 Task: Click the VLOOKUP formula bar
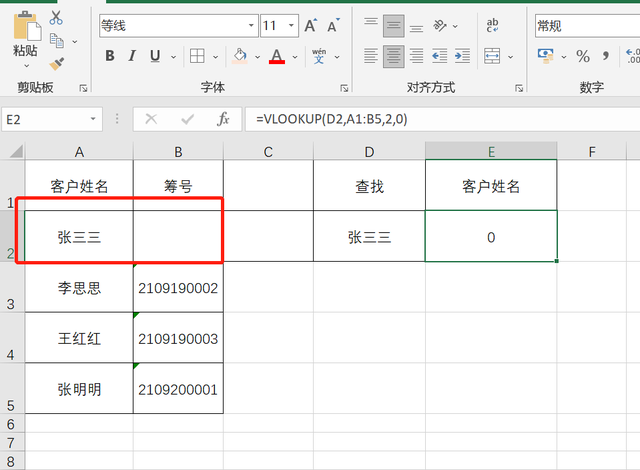click(x=442, y=119)
